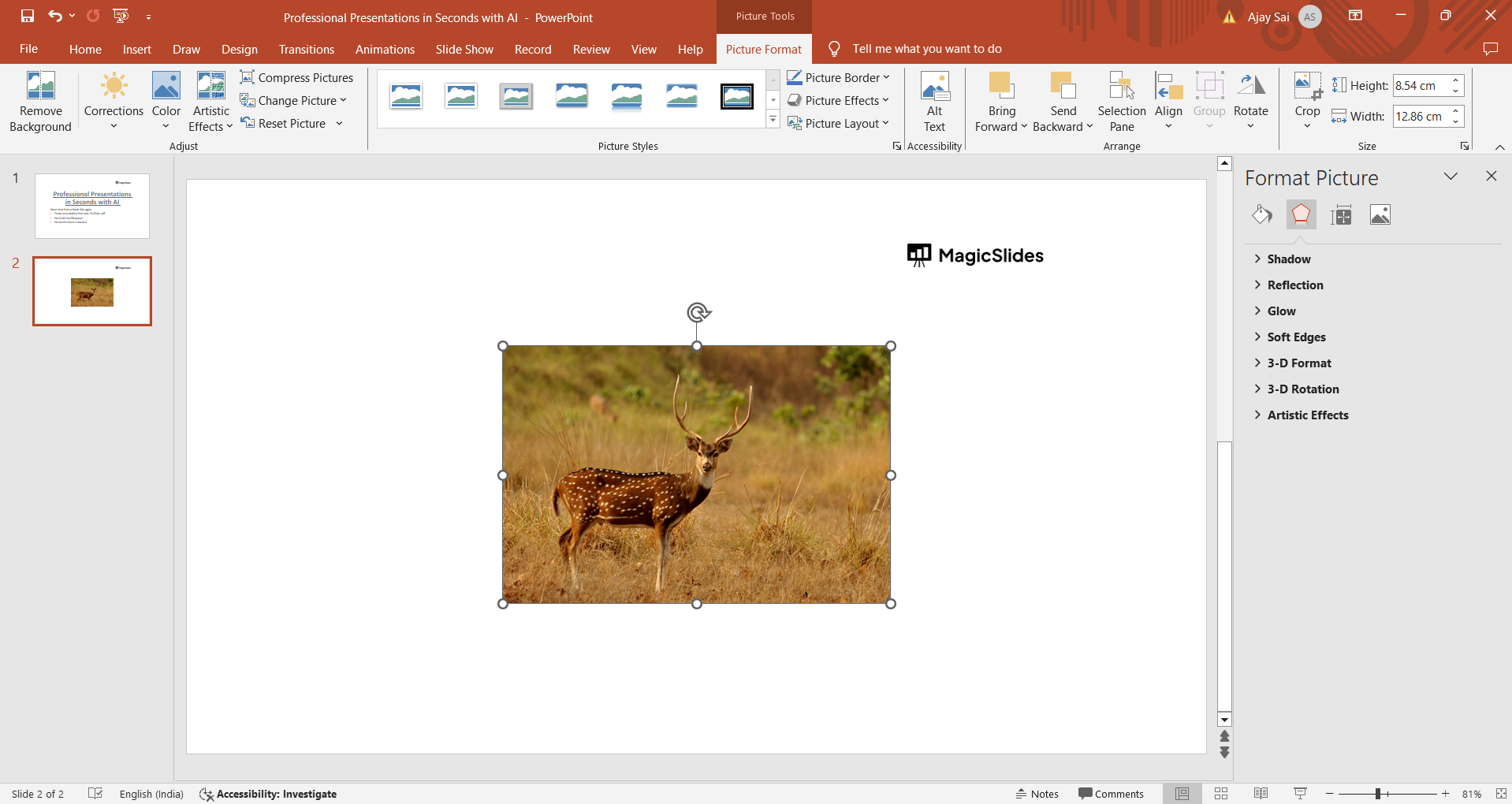Click Reset Picture button

pos(284,123)
